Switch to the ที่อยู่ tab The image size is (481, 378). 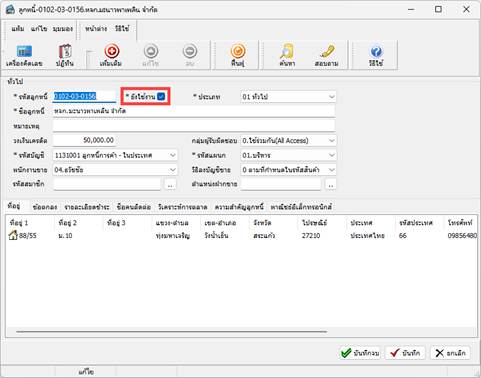[14, 206]
